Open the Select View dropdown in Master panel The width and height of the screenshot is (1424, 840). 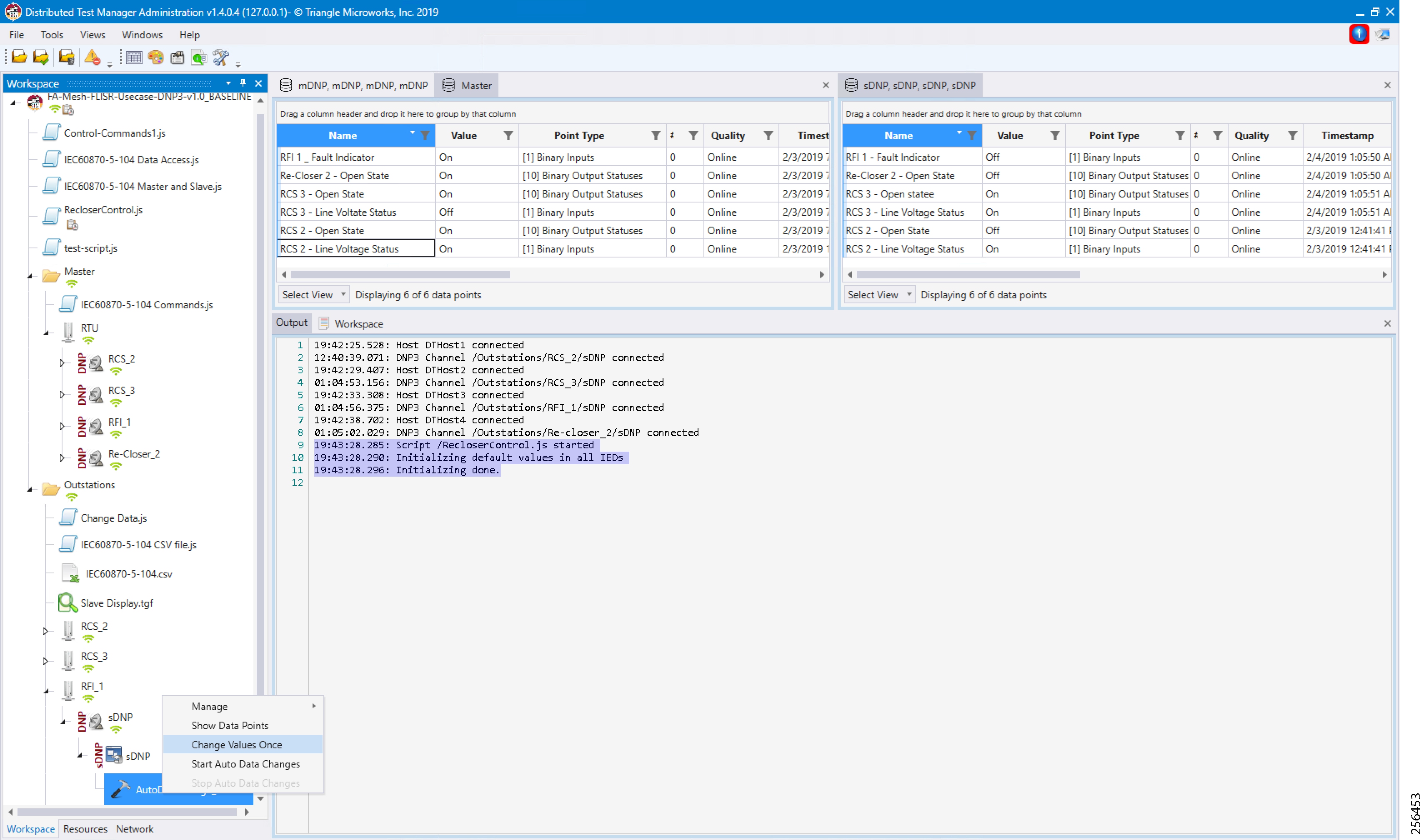pos(313,294)
